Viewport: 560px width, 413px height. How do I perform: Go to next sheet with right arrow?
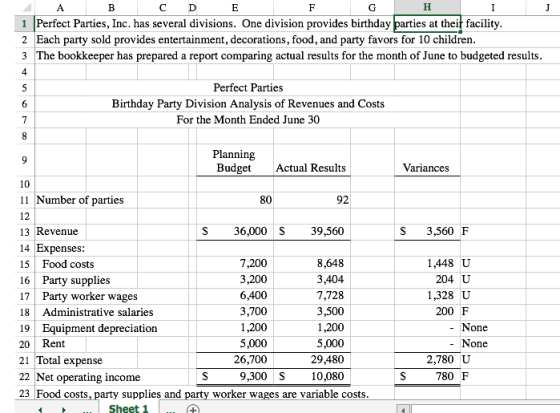[x=64, y=410]
